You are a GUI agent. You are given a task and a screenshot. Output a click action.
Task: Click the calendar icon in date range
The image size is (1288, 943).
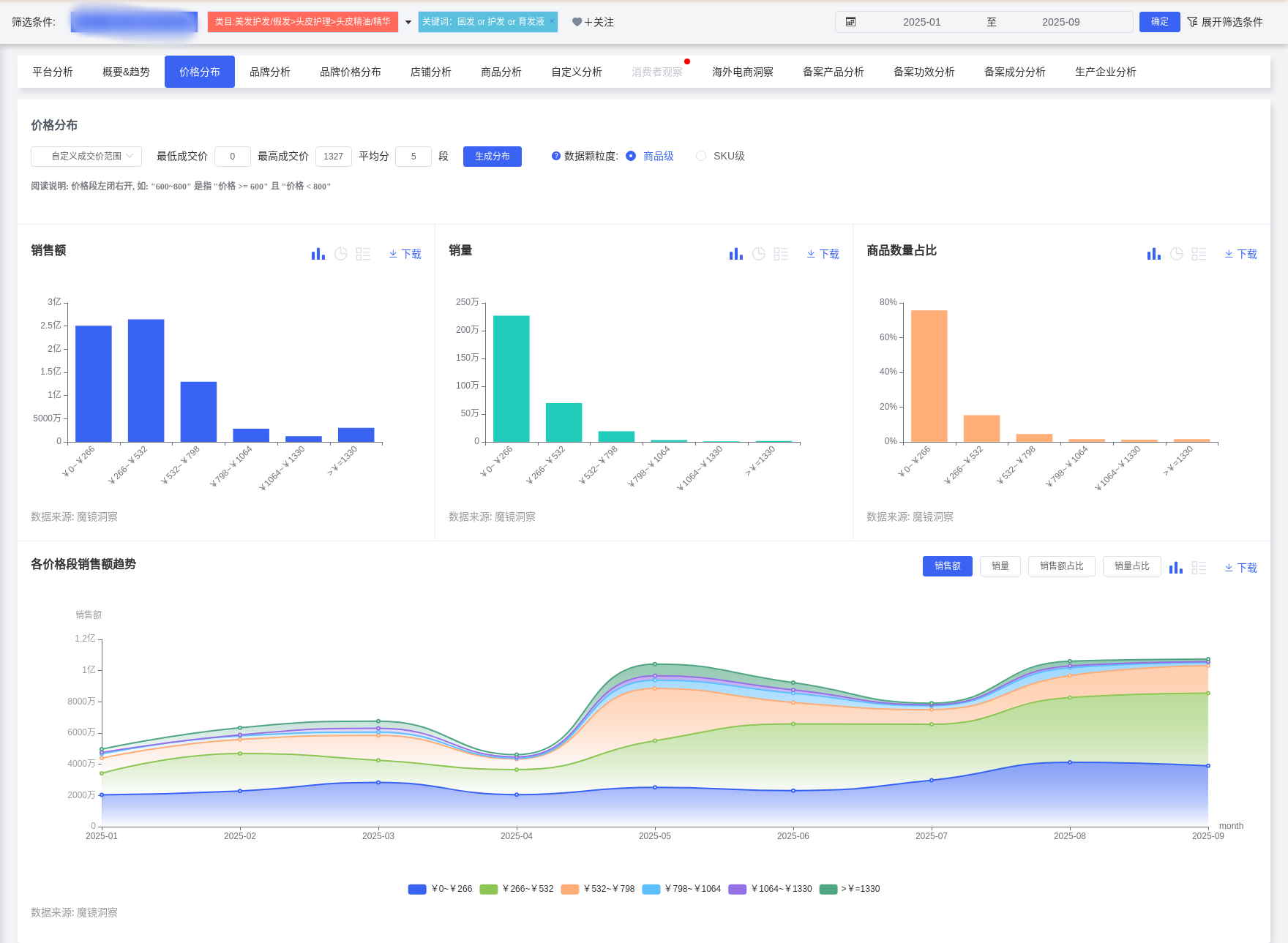tap(850, 22)
